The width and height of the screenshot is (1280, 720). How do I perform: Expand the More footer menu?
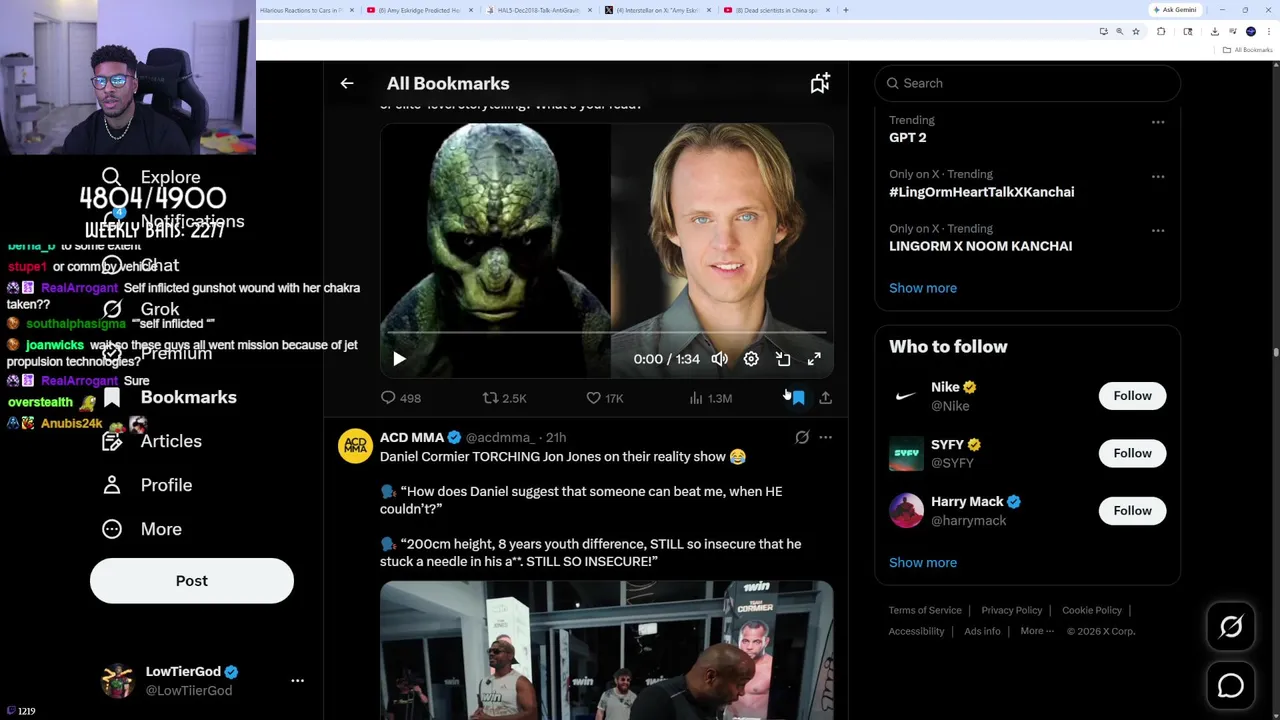coord(1037,631)
